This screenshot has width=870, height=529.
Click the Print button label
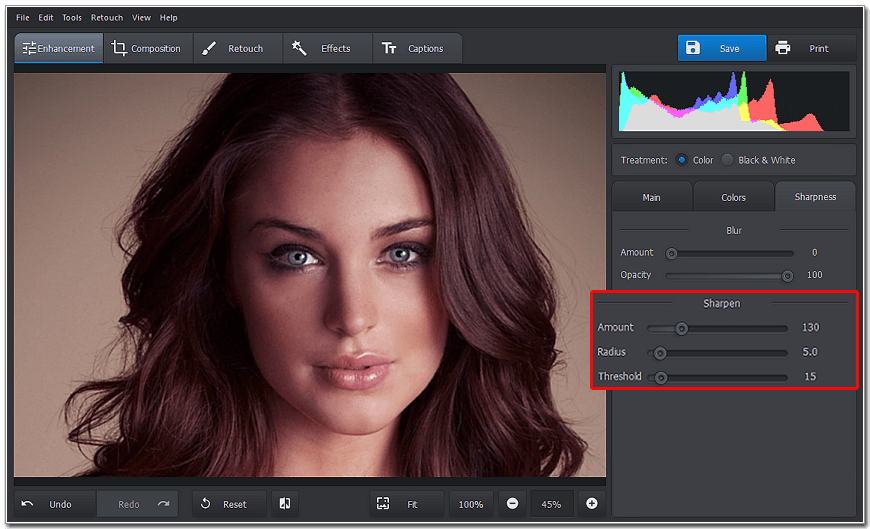click(x=818, y=48)
